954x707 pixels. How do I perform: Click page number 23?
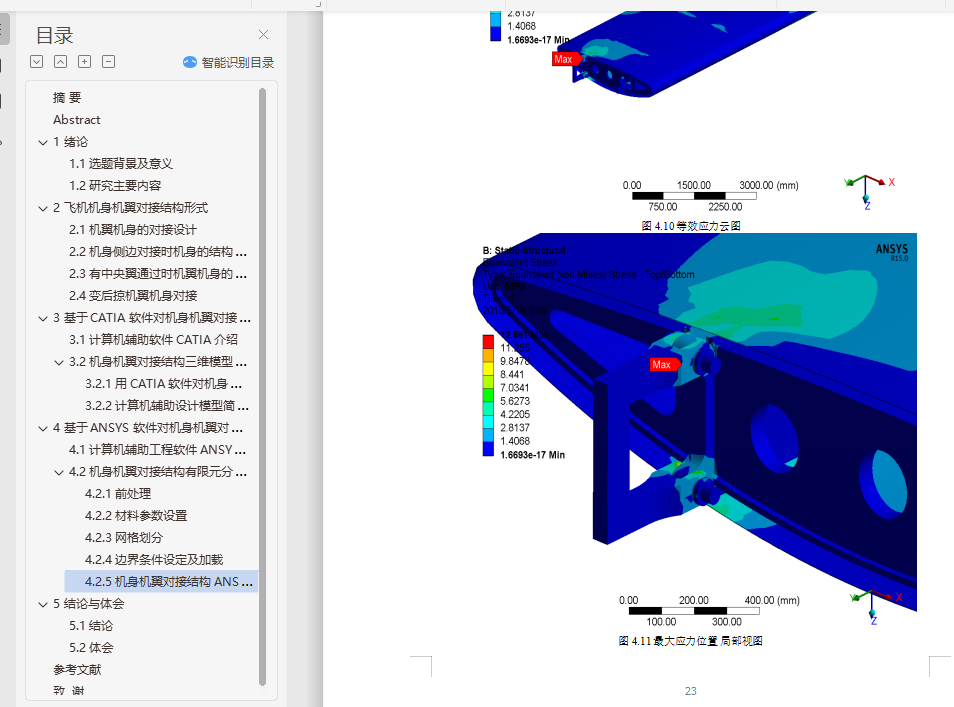[691, 691]
